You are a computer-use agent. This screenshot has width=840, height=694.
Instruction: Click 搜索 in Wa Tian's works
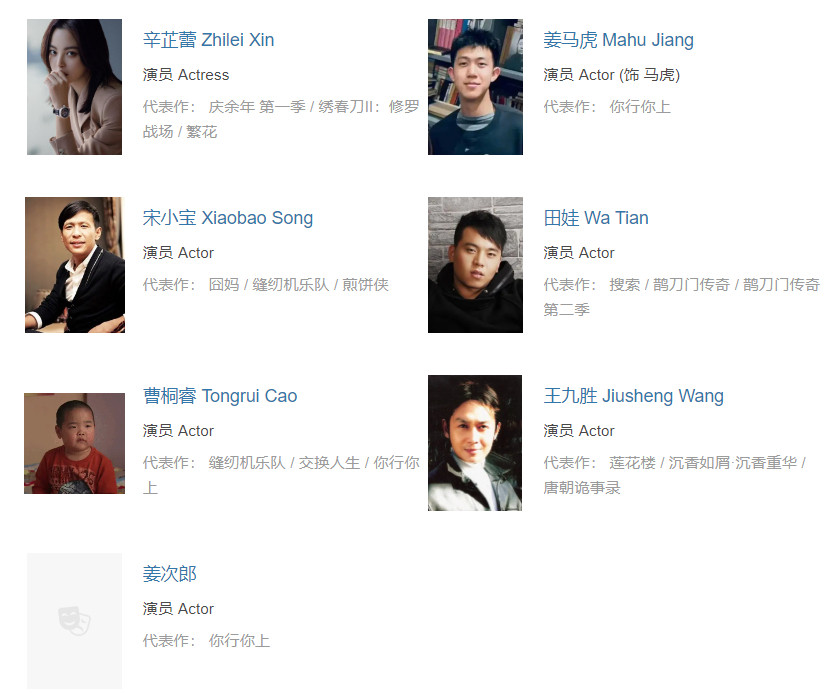[624, 284]
